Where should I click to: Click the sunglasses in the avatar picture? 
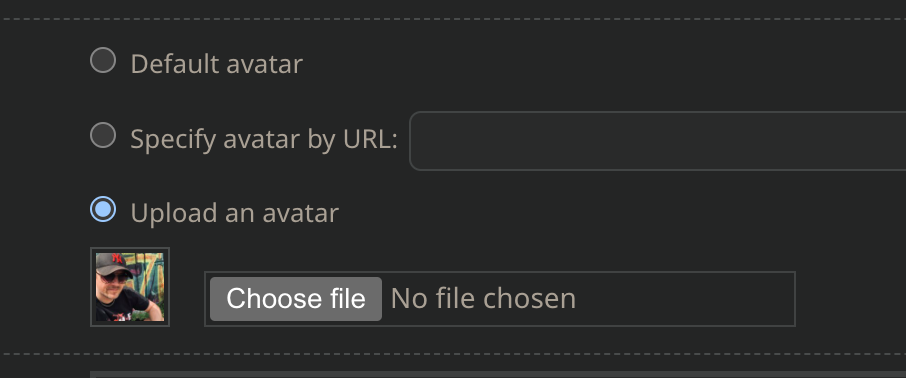115,277
